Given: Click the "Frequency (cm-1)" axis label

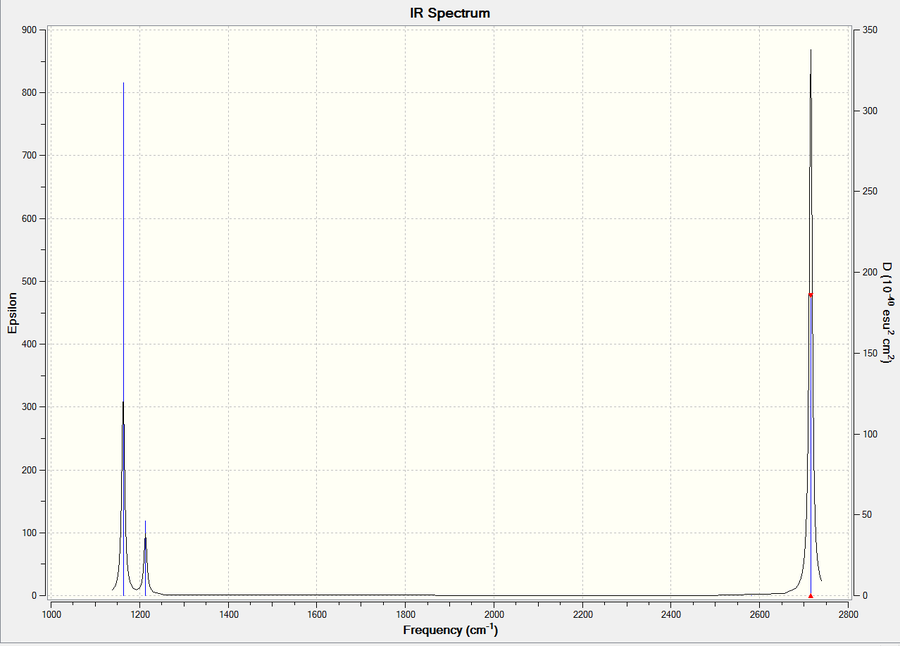Looking at the screenshot, I should [x=451, y=630].
